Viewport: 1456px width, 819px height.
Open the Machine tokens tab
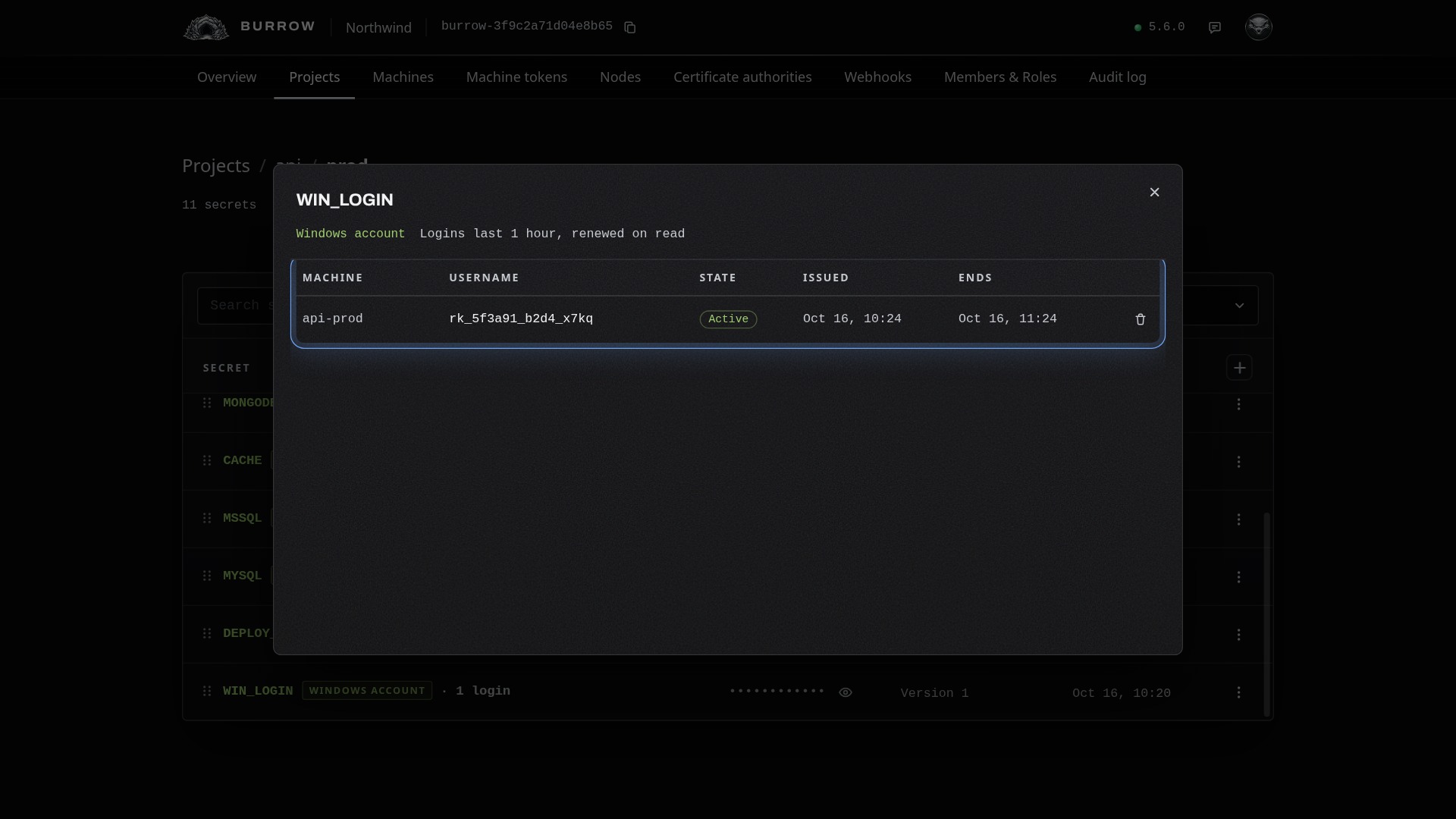pos(516,77)
